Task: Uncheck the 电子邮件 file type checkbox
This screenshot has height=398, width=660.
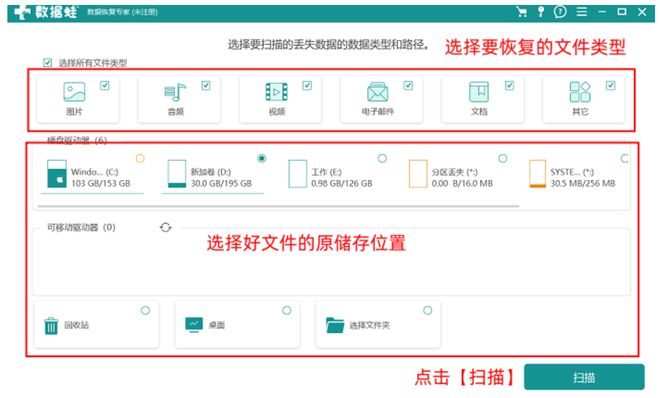Action: (x=408, y=85)
